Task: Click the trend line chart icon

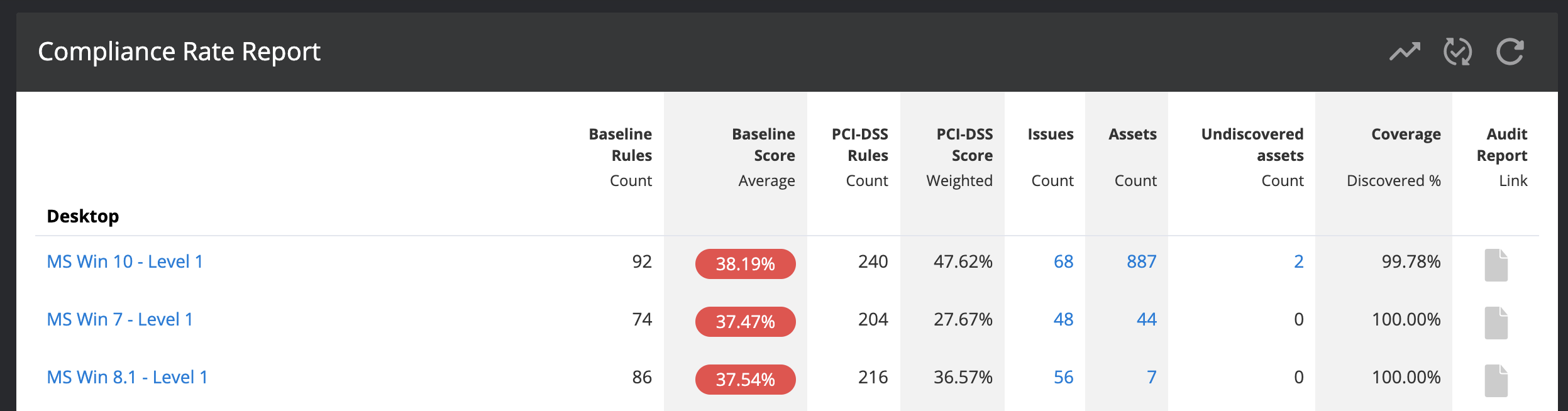Action: (1405, 52)
